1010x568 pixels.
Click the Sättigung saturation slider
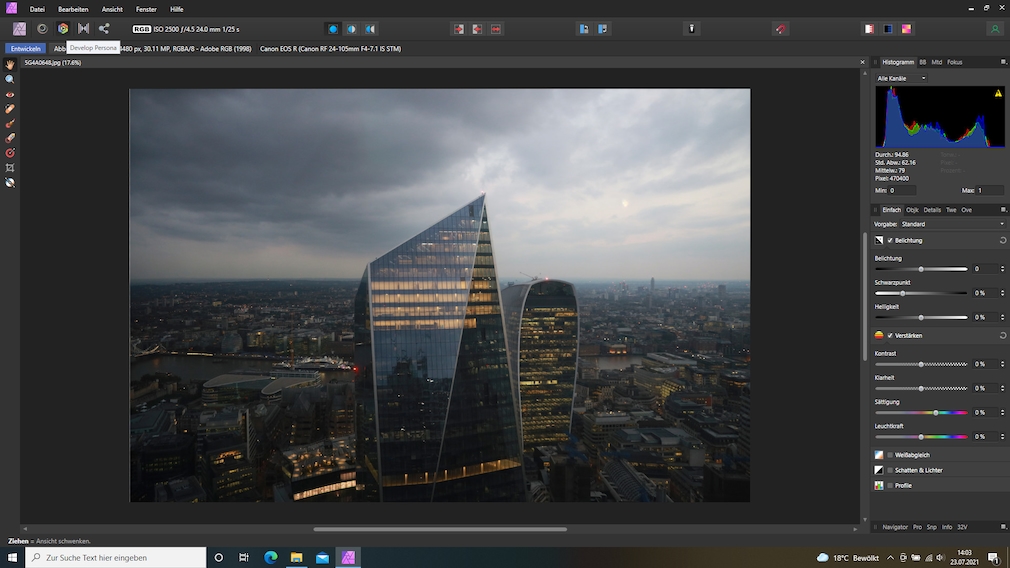[x=921, y=412]
